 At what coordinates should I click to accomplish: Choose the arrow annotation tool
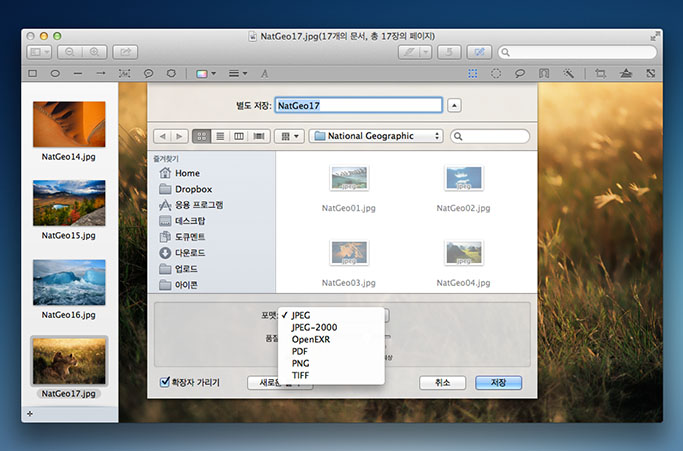tap(100, 73)
